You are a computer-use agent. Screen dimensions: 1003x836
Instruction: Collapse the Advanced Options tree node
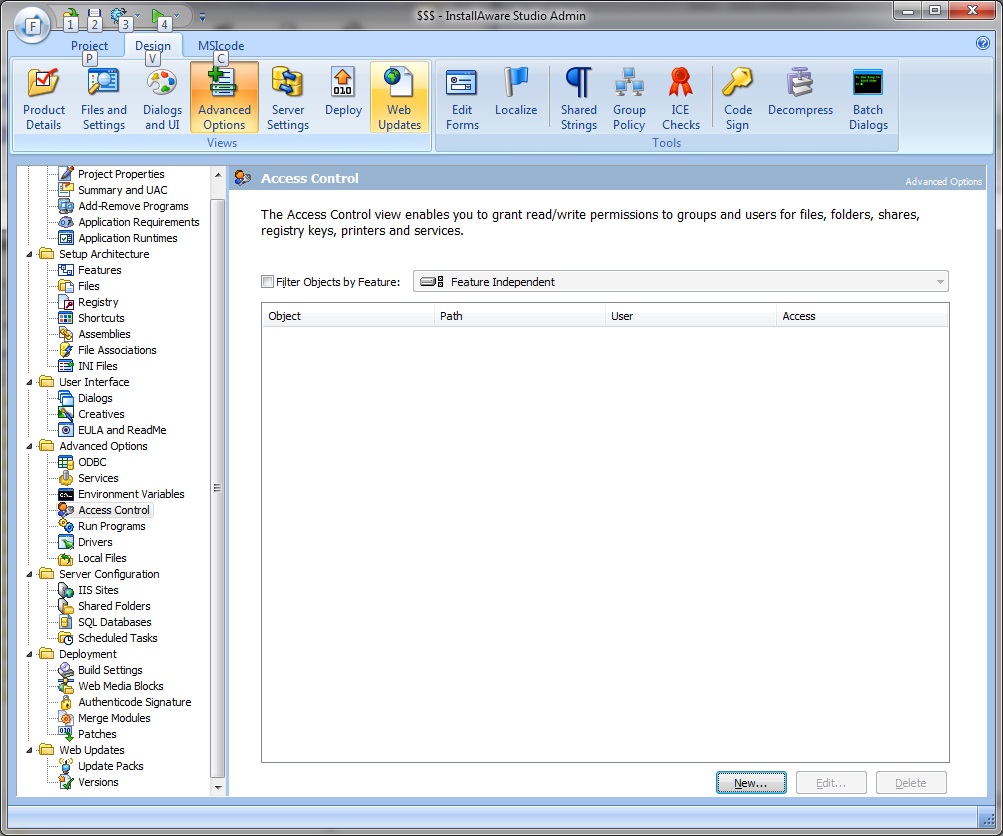29,446
